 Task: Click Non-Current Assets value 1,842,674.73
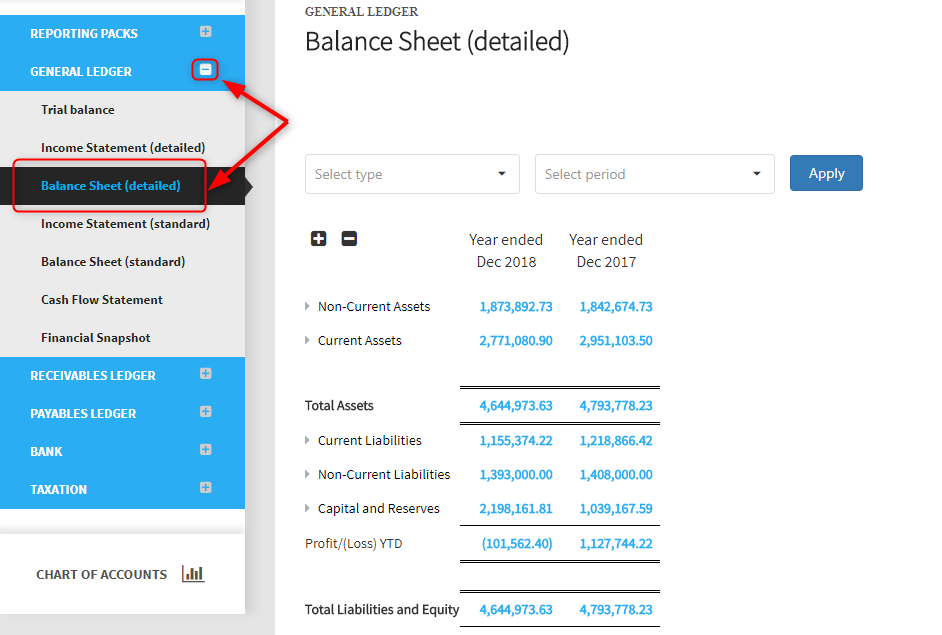pyautogui.click(x=616, y=307)
